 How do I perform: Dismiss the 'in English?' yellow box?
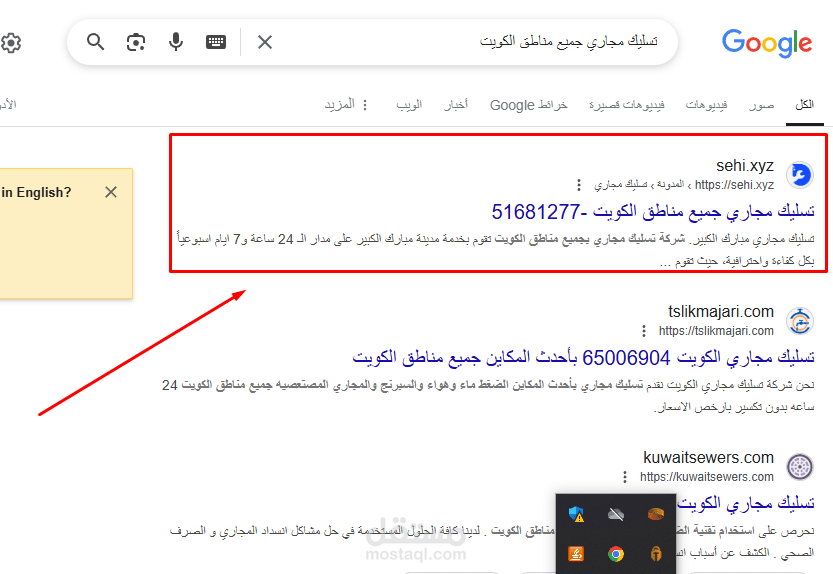111,192
